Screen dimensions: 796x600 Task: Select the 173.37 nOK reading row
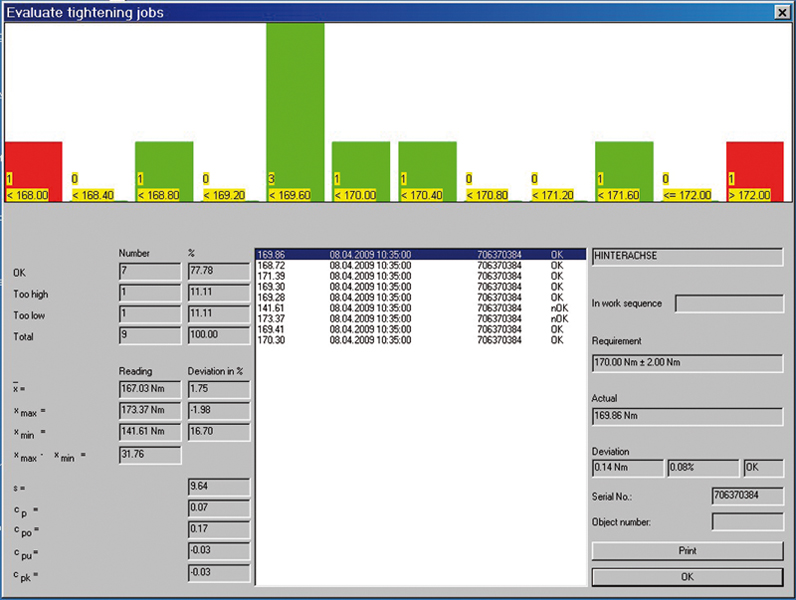click(x=420, y=318)
